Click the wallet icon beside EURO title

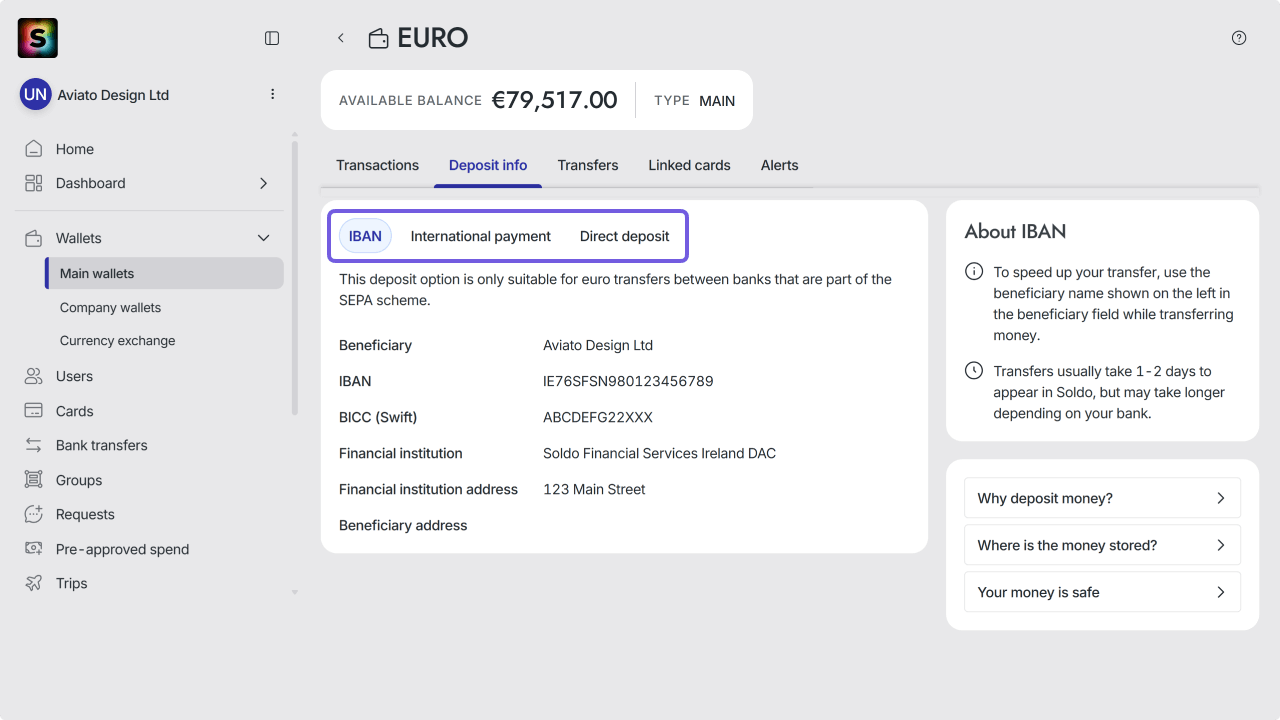point(379,39)
